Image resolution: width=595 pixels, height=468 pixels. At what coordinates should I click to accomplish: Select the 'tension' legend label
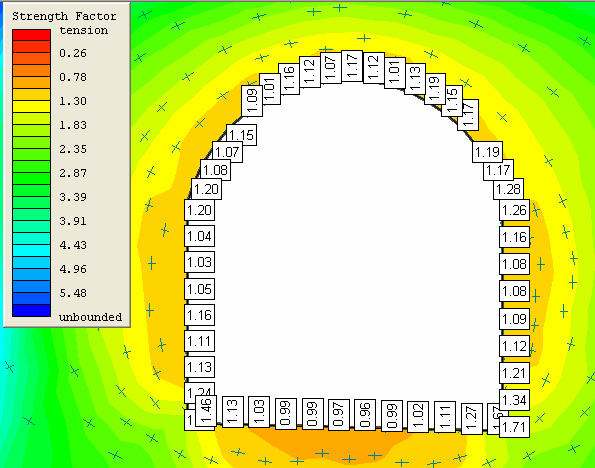pos(83,30)
